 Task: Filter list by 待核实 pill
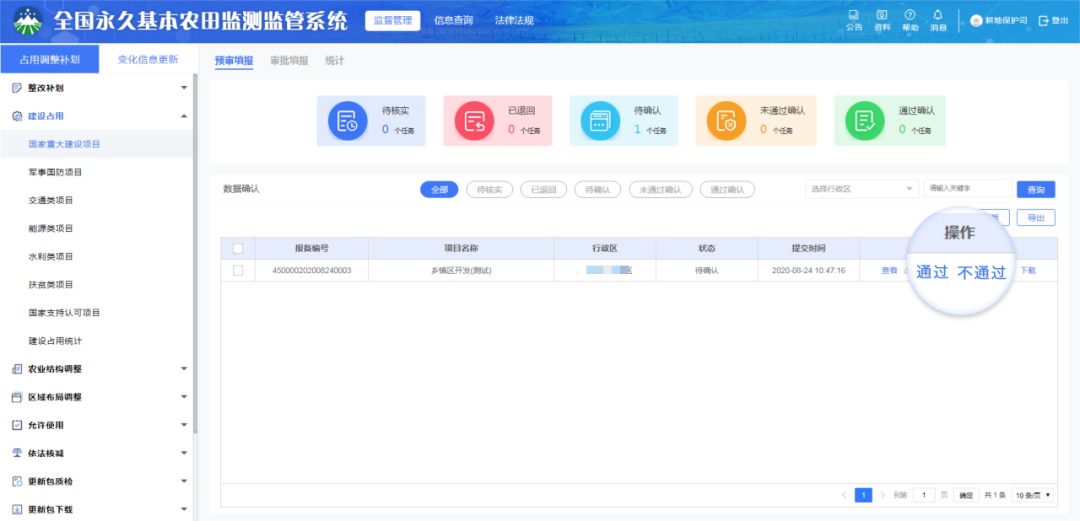coord(490,190)
